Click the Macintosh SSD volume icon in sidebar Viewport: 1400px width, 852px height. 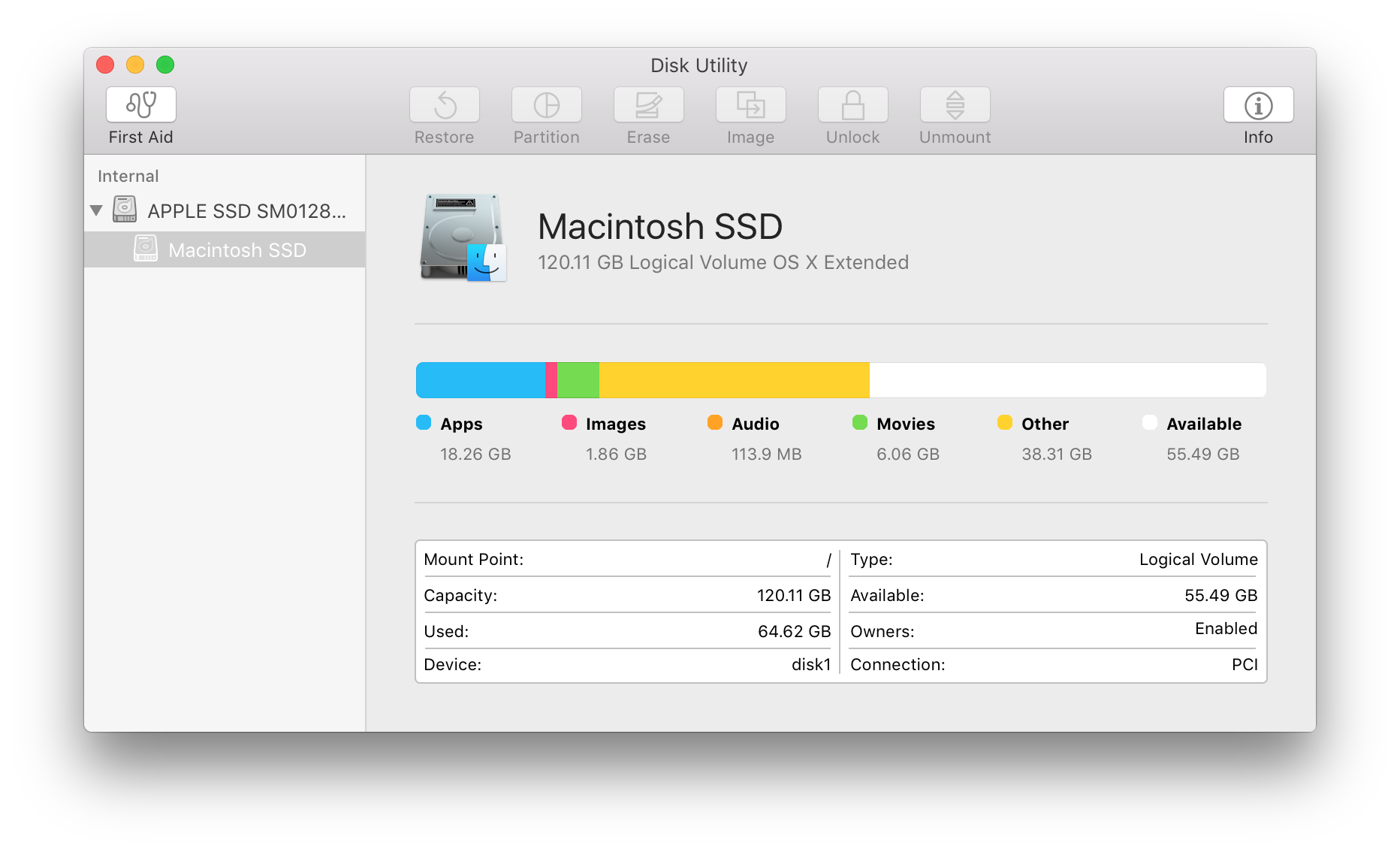[146, 249]
